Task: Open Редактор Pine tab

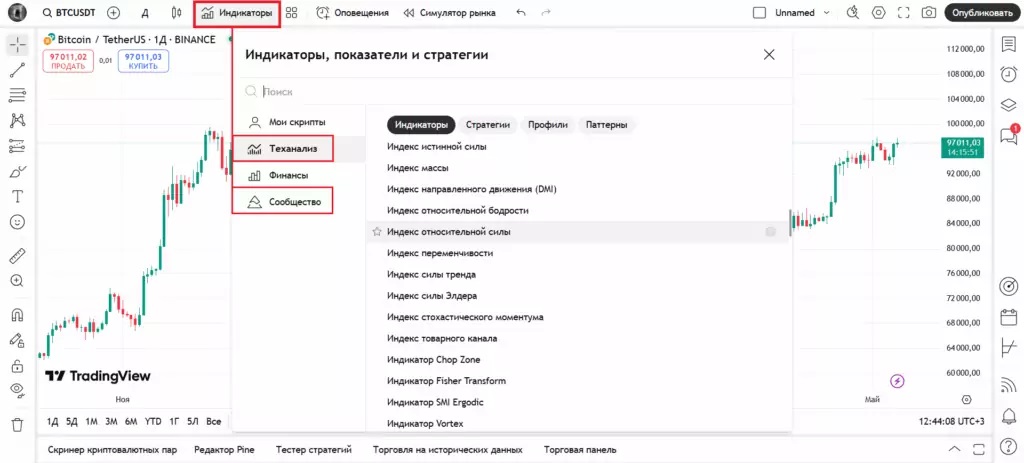Action: click(224, 450)
